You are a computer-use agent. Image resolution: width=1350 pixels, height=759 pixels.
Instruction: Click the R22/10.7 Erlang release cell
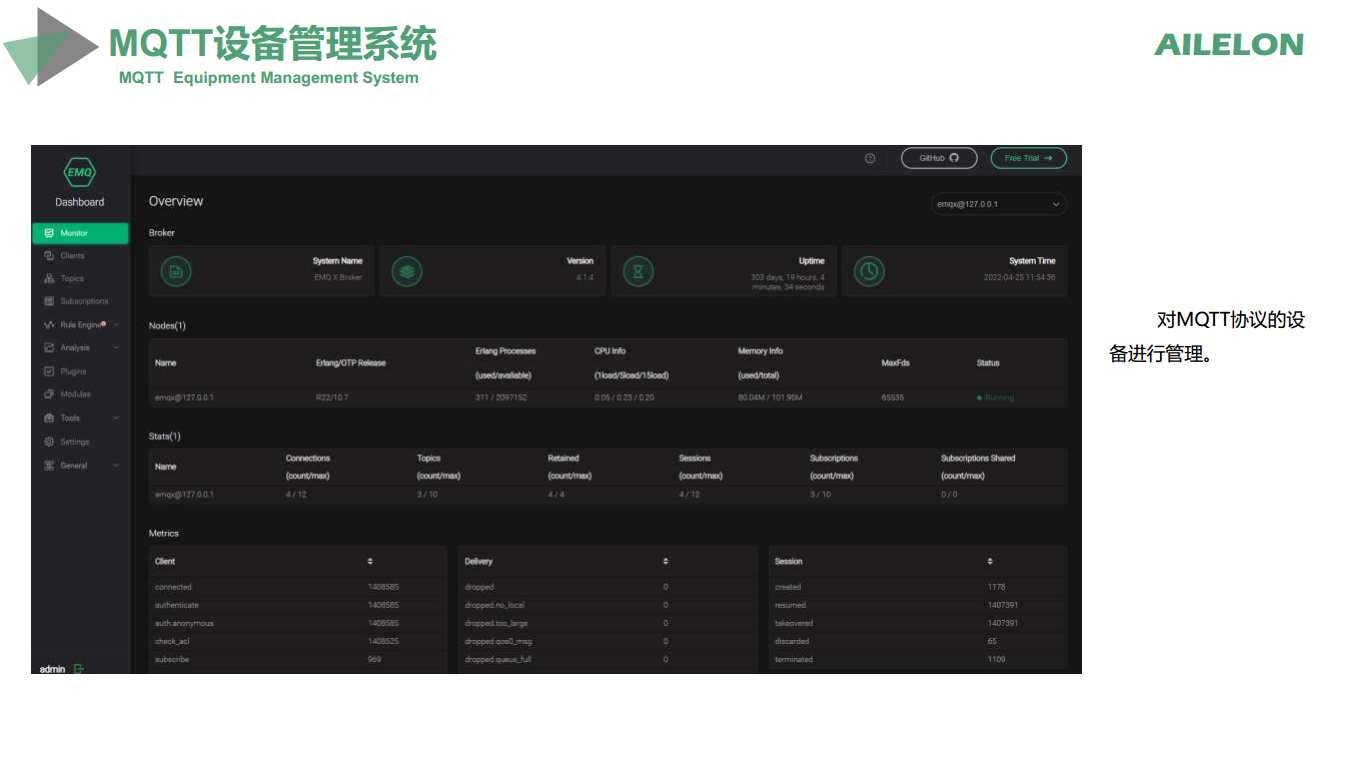coord(332,398)
